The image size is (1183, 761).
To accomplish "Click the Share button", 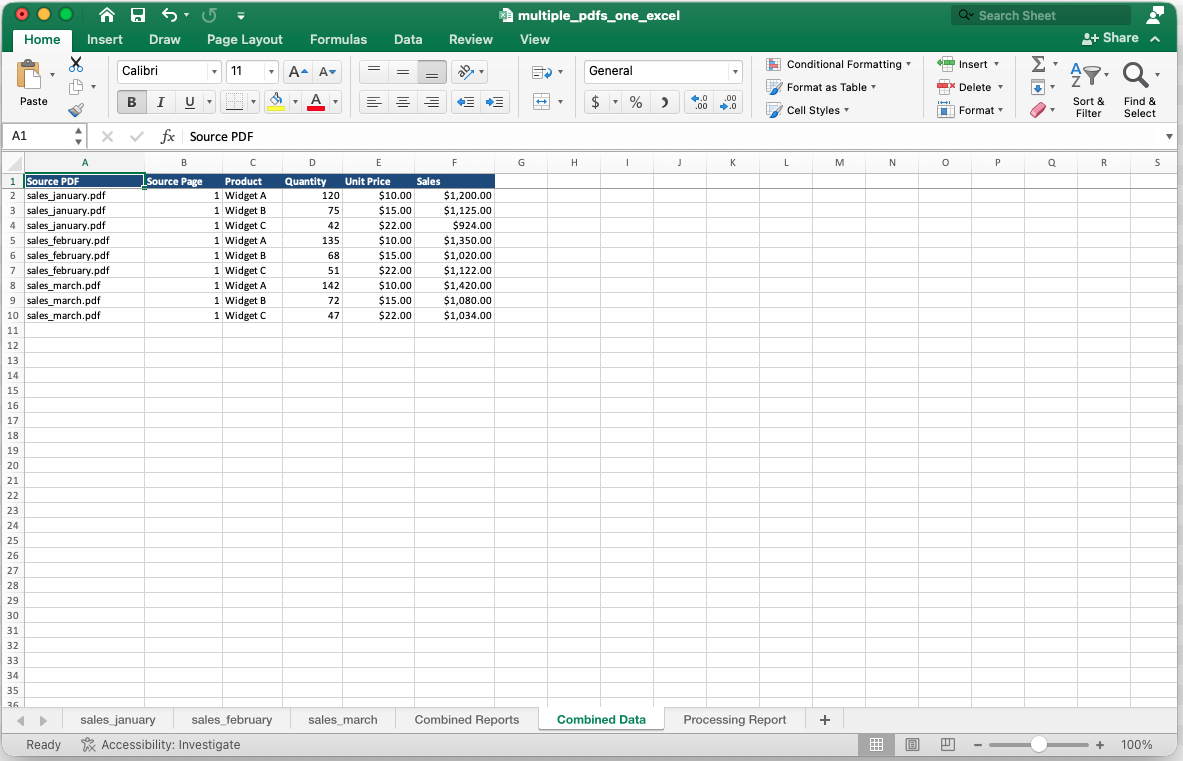I will coord(1110,38).
